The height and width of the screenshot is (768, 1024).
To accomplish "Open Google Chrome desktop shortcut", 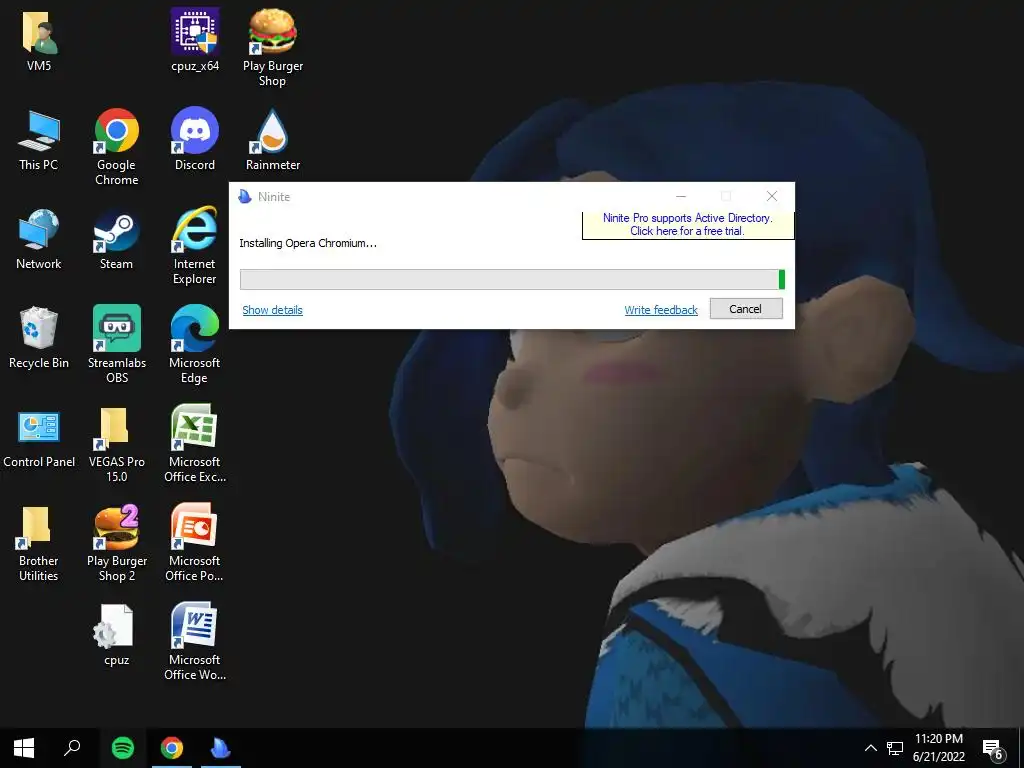I will tap(116, 147).
